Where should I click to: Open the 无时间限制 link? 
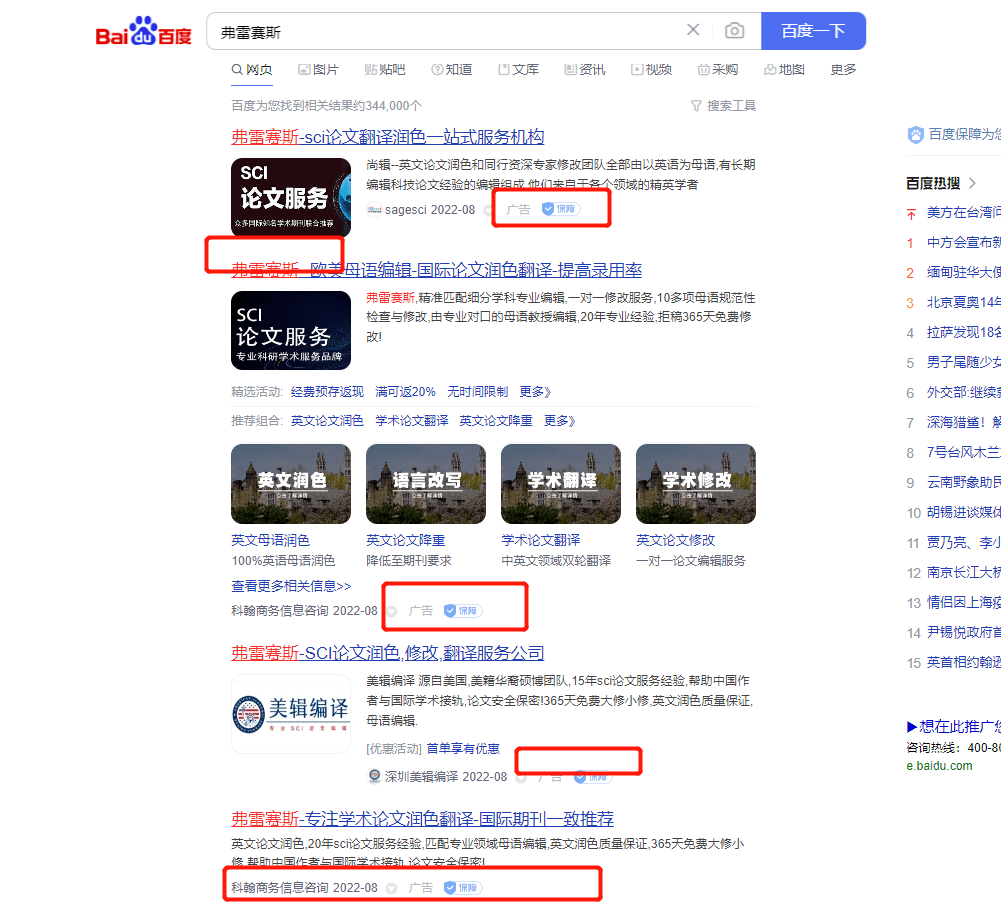click(x=478, y=391)
